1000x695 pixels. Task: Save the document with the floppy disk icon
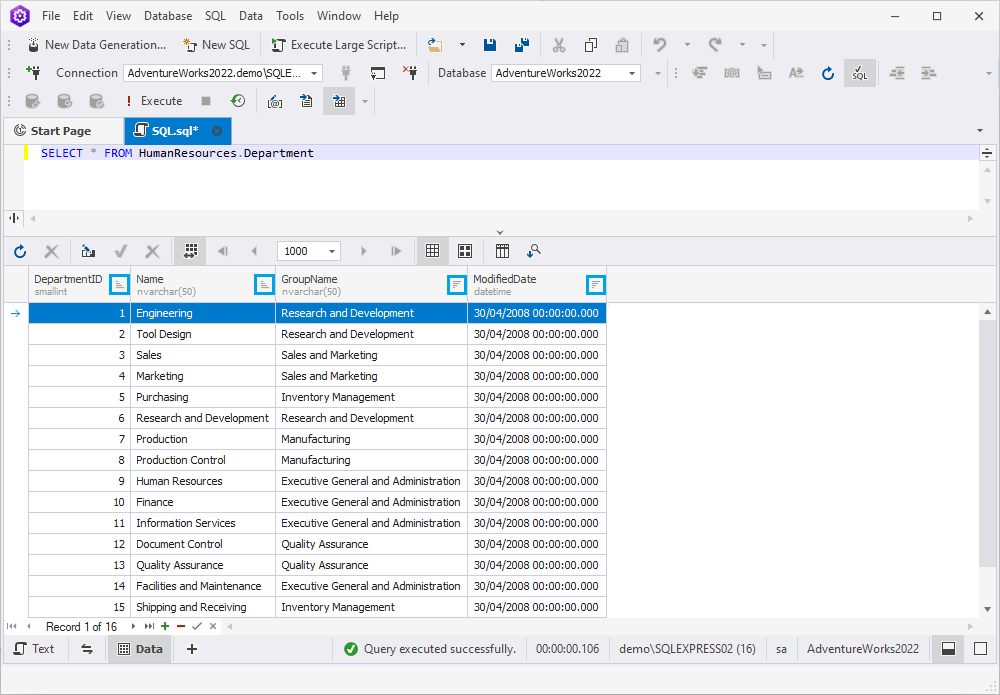point(490,45)
